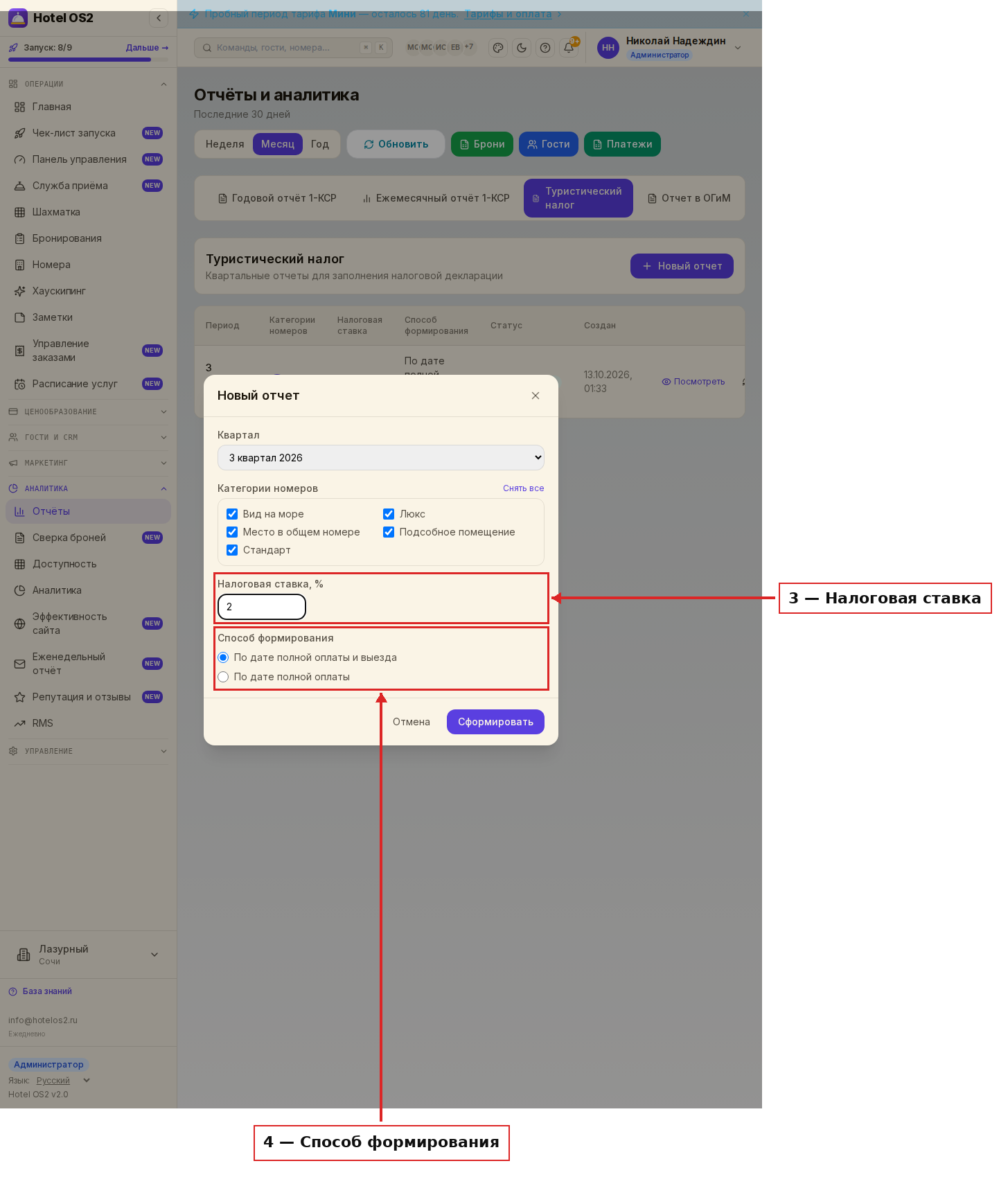Expand the Маркетинг sidebar section
The width and height of the screenshot is (1008, 1177).
[x=88, y=463]
